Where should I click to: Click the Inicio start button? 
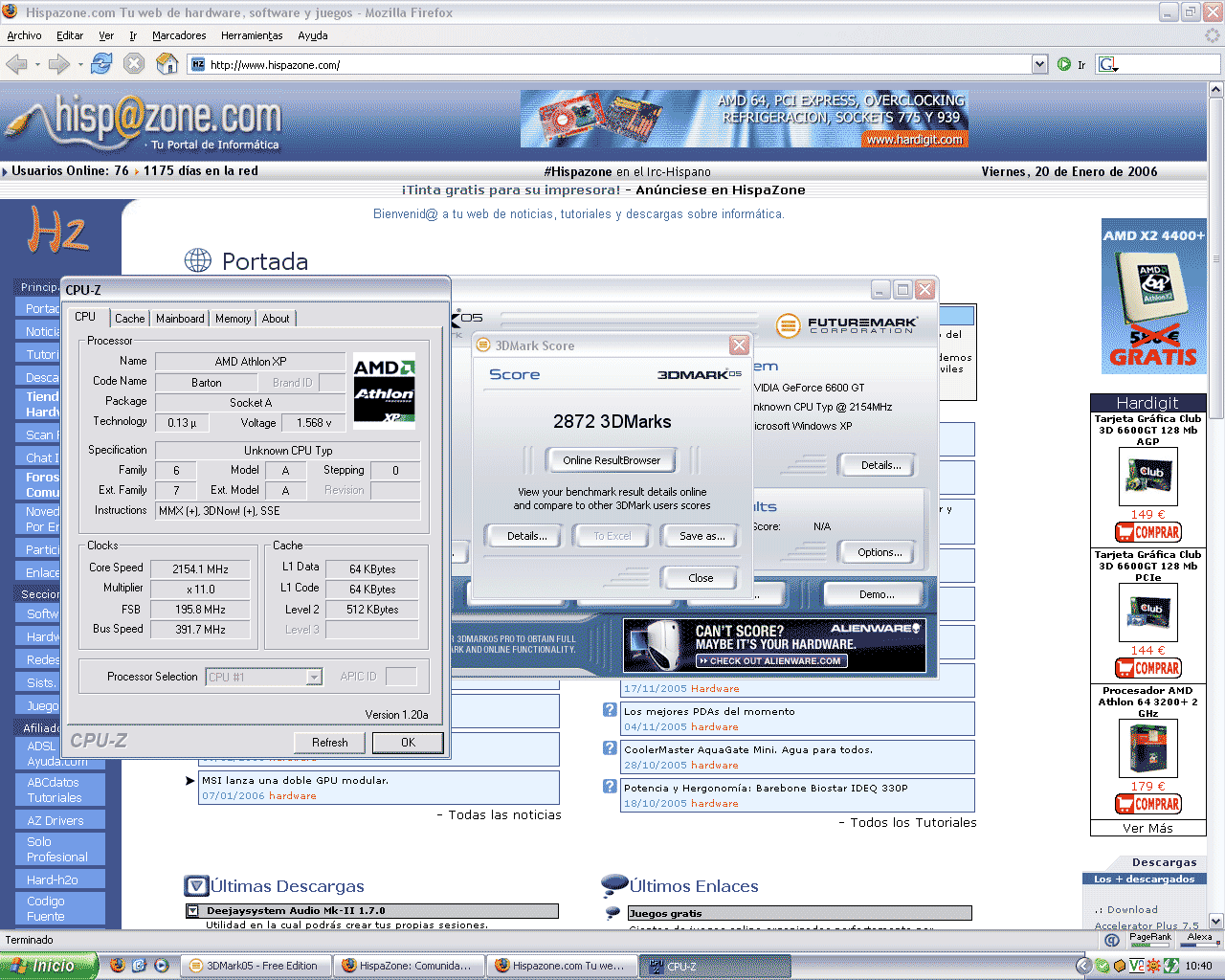point(48,966)
